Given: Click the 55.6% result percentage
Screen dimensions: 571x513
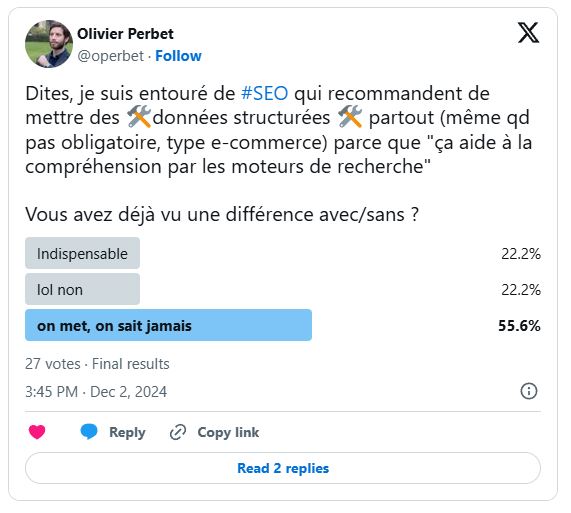Looking at the screenshot, I should 519,325.
